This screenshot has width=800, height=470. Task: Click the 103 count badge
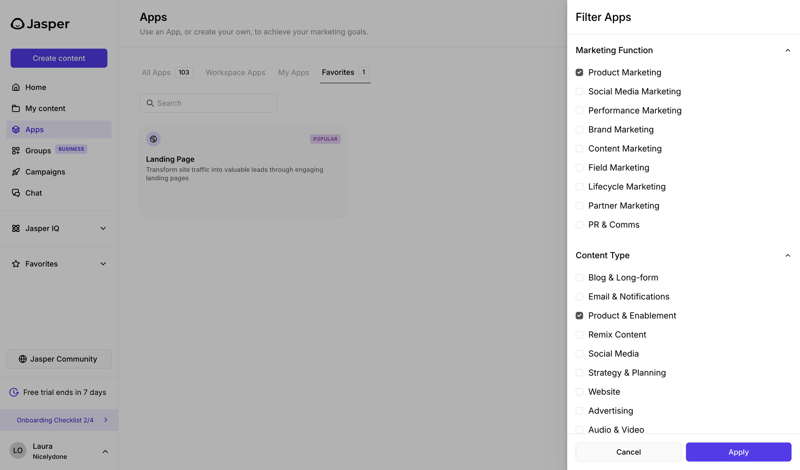point(184,72)
